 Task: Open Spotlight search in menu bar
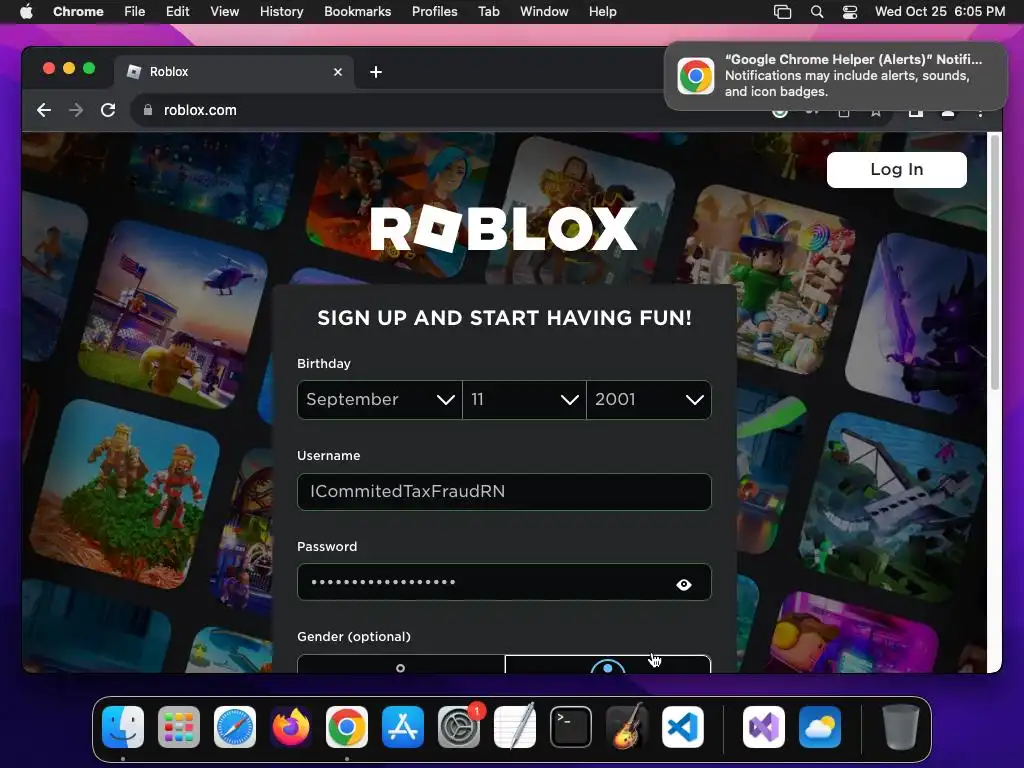816,12
